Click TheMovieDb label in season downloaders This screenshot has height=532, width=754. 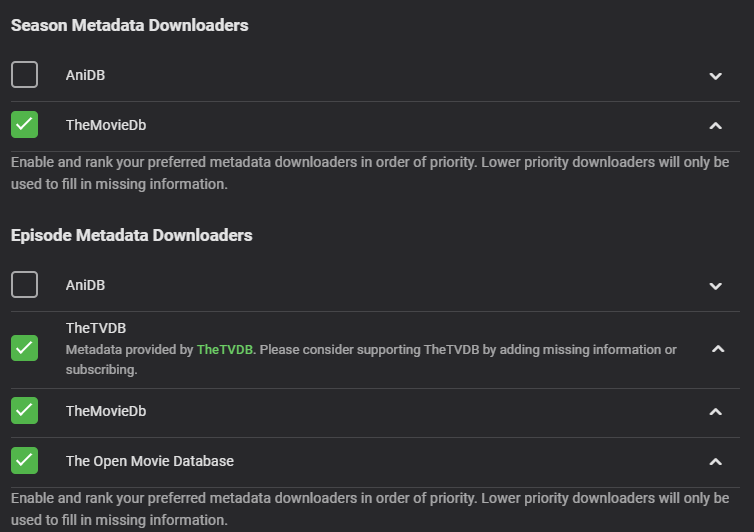tap(106, 125)
